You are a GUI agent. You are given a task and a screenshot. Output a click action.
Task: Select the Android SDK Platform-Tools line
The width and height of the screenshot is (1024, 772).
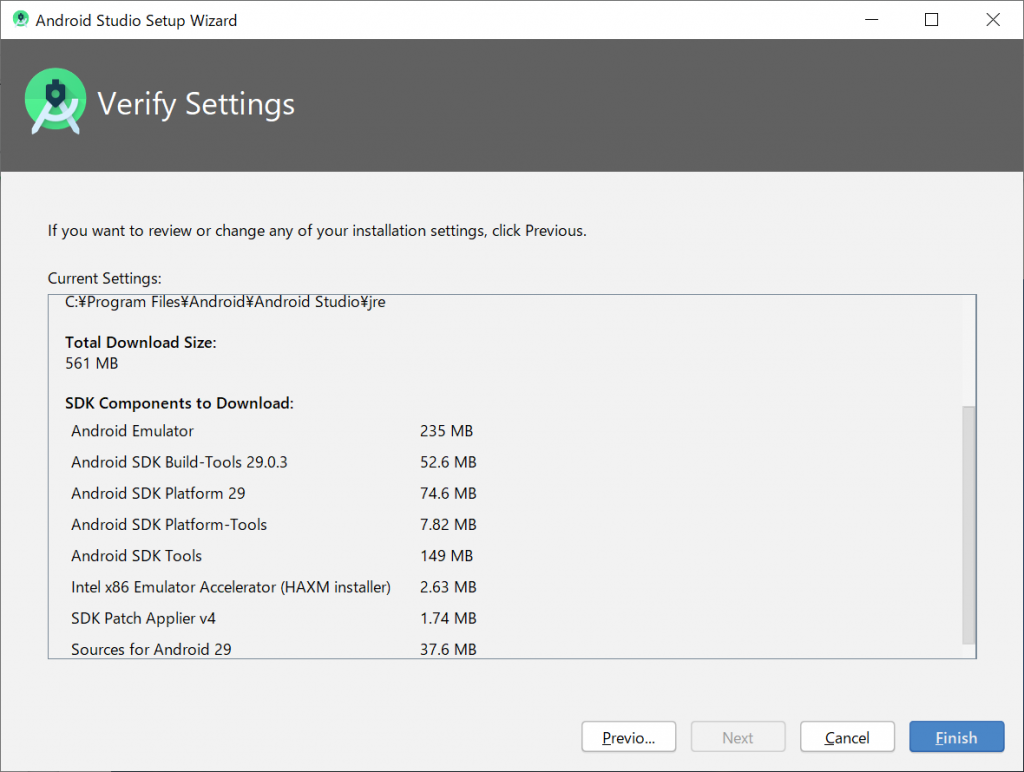point(169,524)
